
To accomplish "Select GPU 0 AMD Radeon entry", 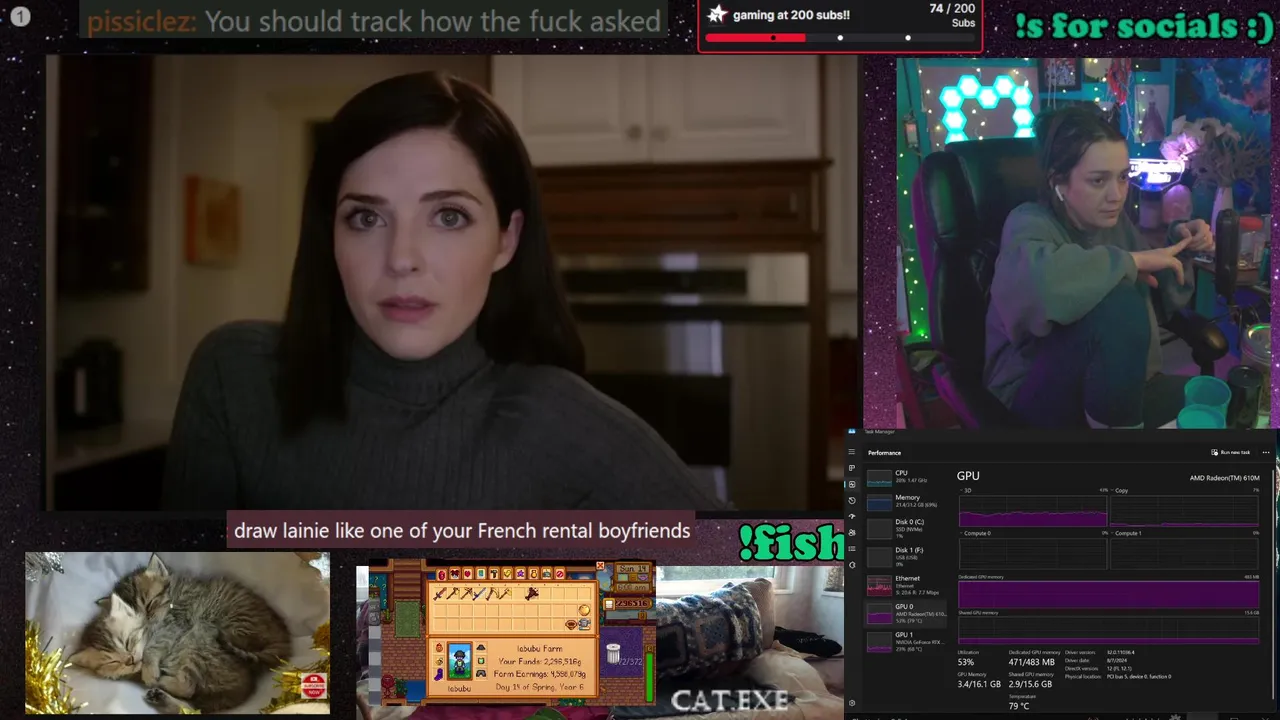I will pyautogui.click(x=907, y=613).
